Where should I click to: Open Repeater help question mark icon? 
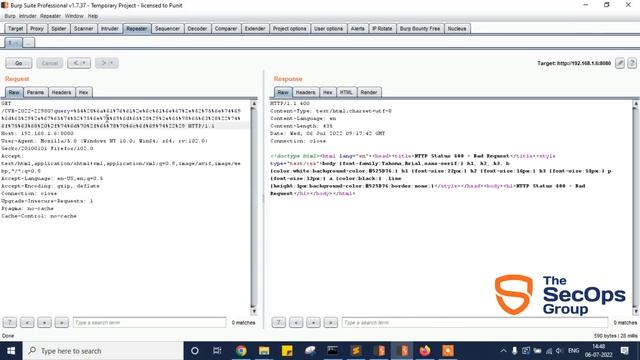(x=632, y=63)
